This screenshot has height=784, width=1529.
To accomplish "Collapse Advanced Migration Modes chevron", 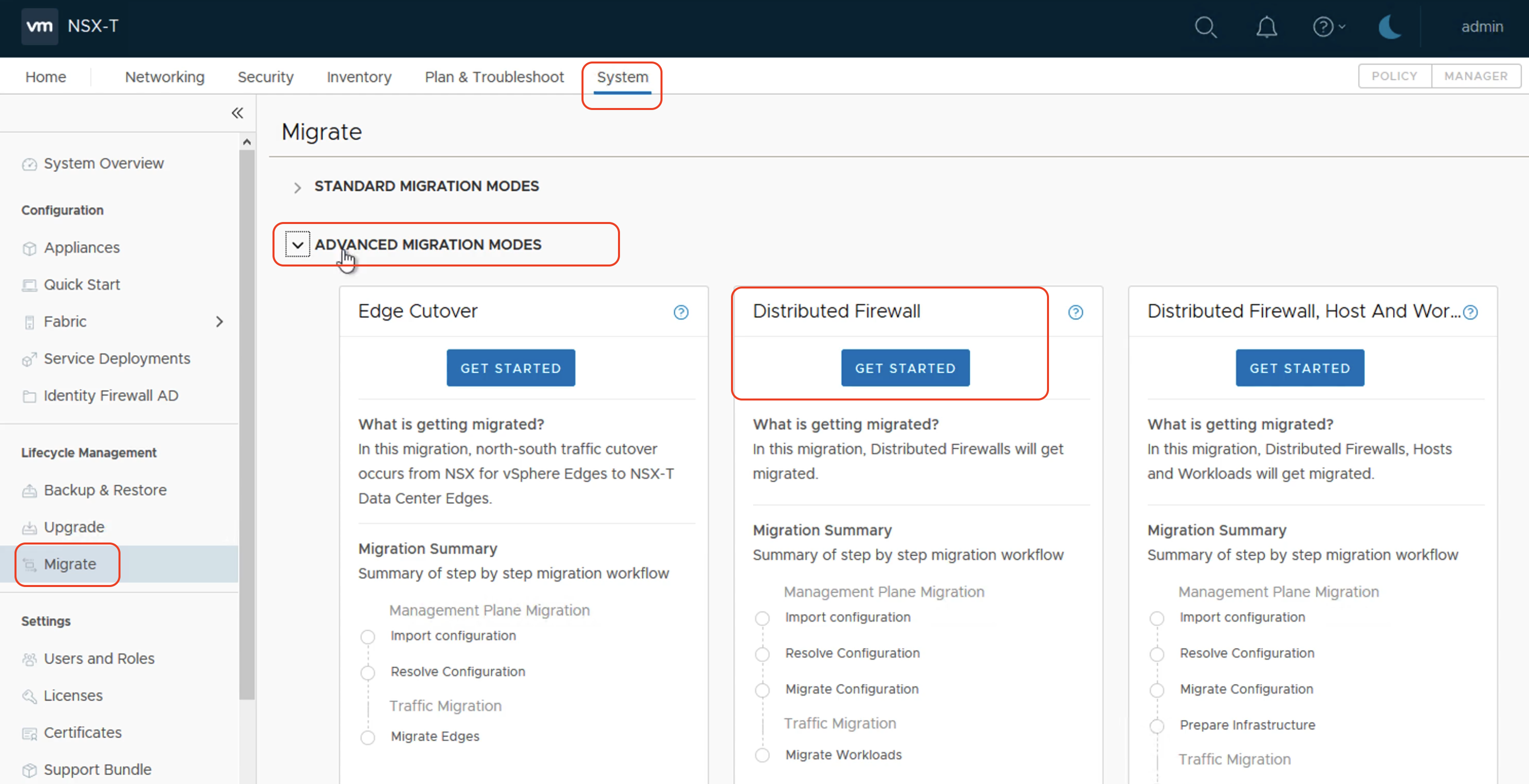I will [297, 244].
